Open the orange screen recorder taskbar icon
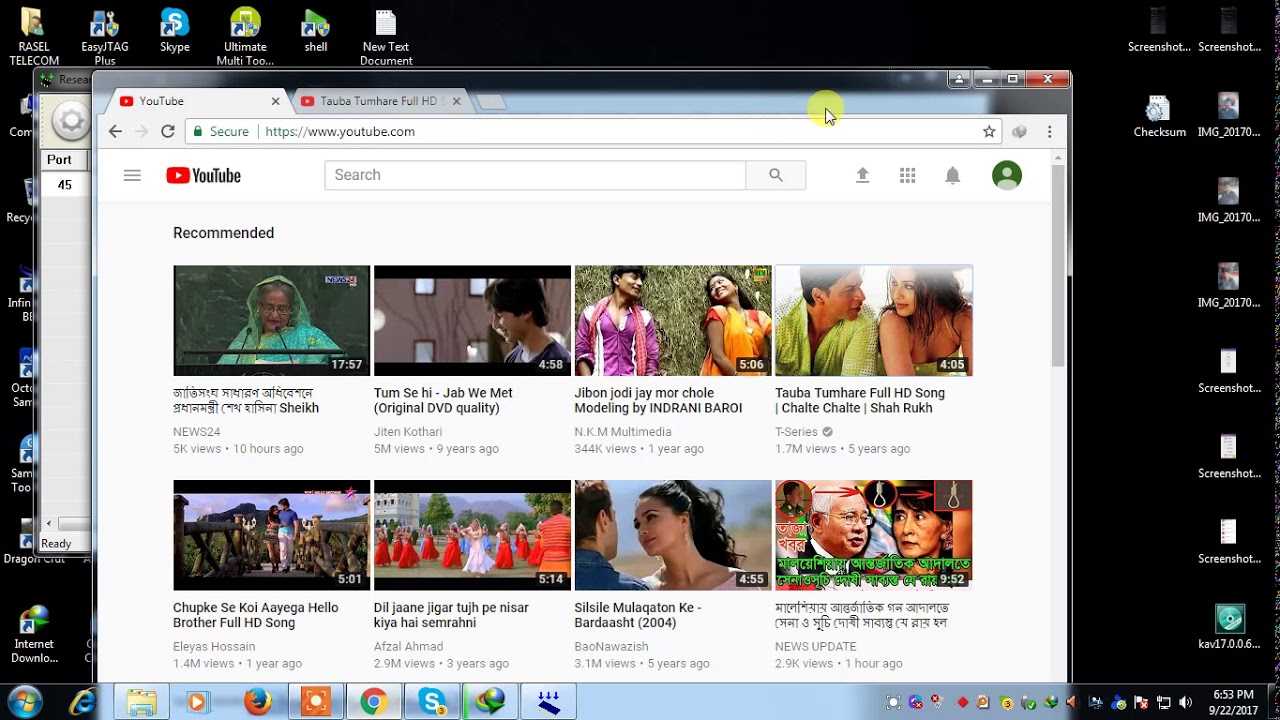The height and width of the screenshot is (720, 1280). (316, 703)
